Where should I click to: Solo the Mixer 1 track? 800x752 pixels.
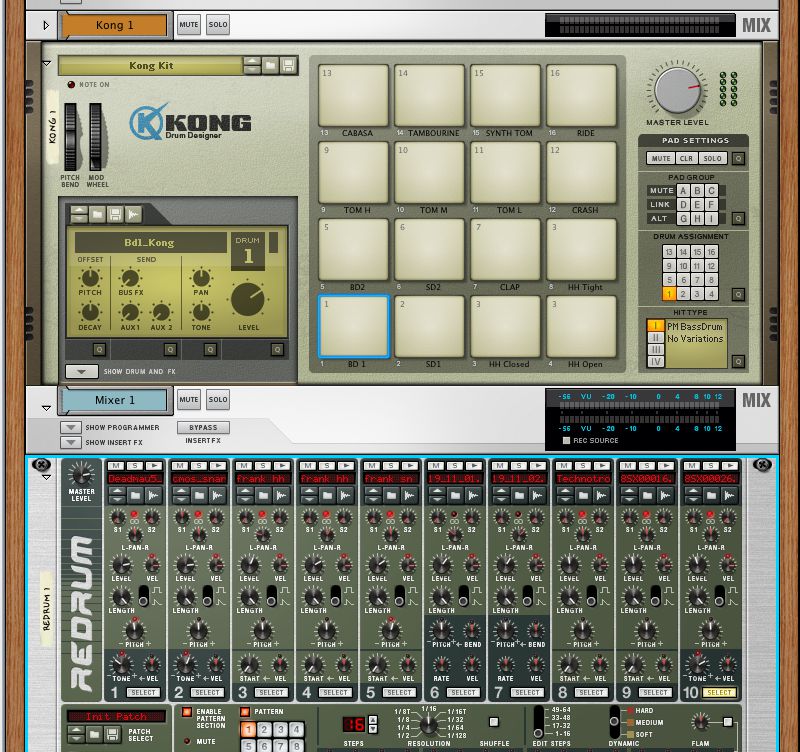click(x=218, y=399)
